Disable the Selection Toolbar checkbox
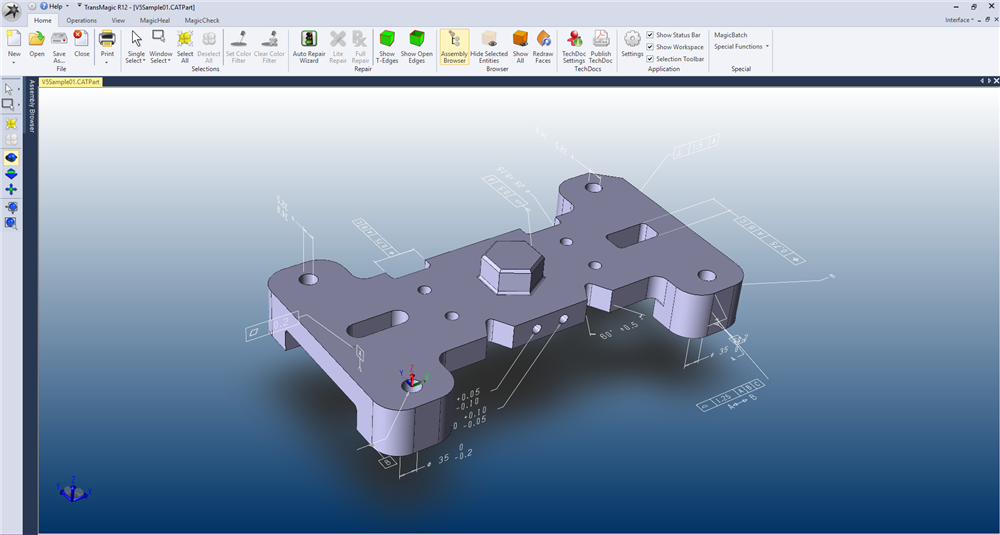This screenshot has width=1000, height=535. pos(651,59)
